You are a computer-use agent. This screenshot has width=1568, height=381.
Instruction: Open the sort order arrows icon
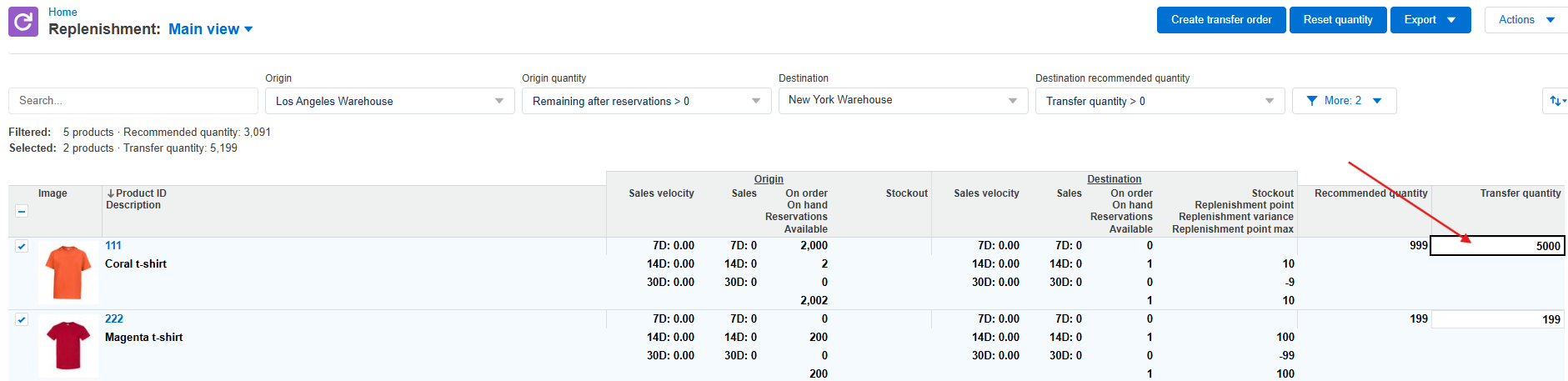pos(1556,101)
